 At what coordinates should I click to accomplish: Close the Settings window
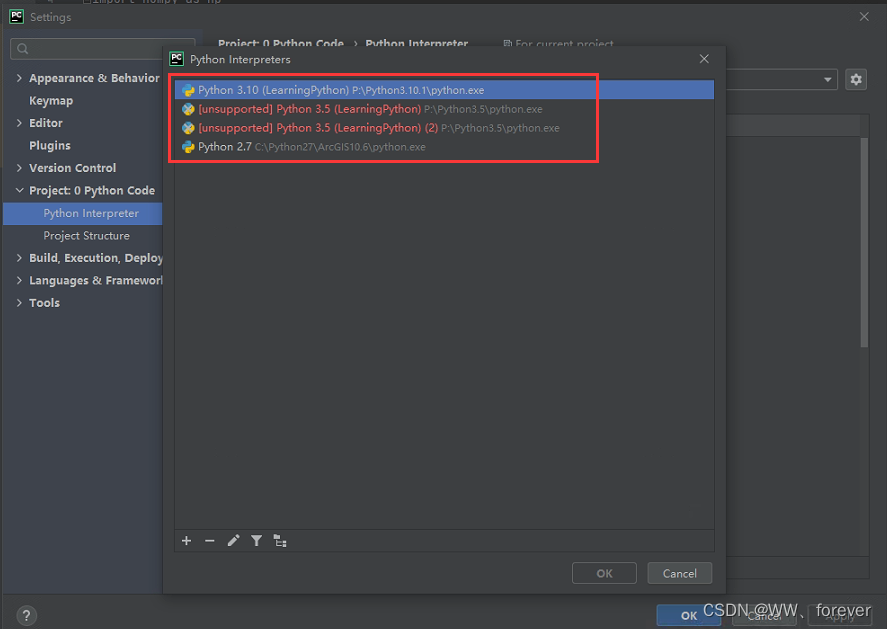tap(864, 16)
